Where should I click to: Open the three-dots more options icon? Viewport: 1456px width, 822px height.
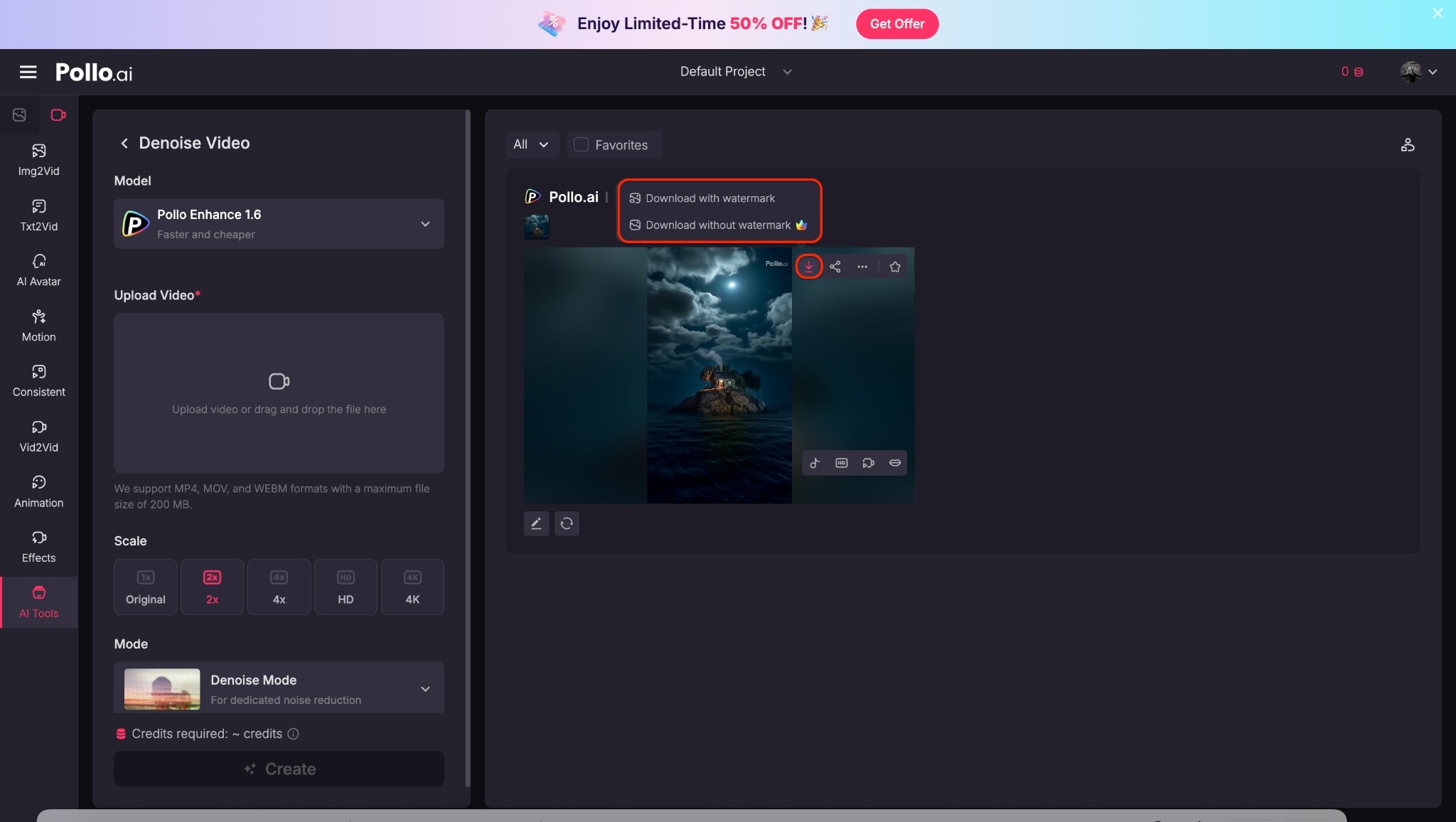[862, 267]
